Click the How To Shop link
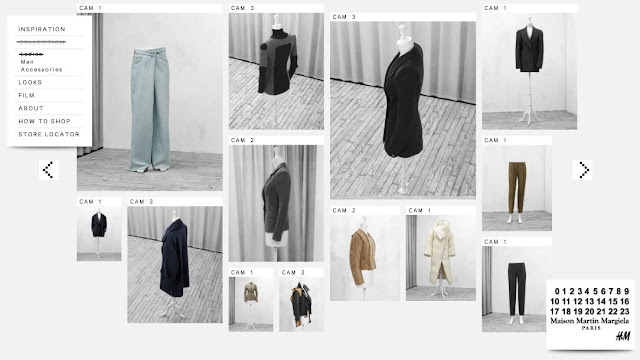The width and height of the screenshot is (640, 360). 44,121
